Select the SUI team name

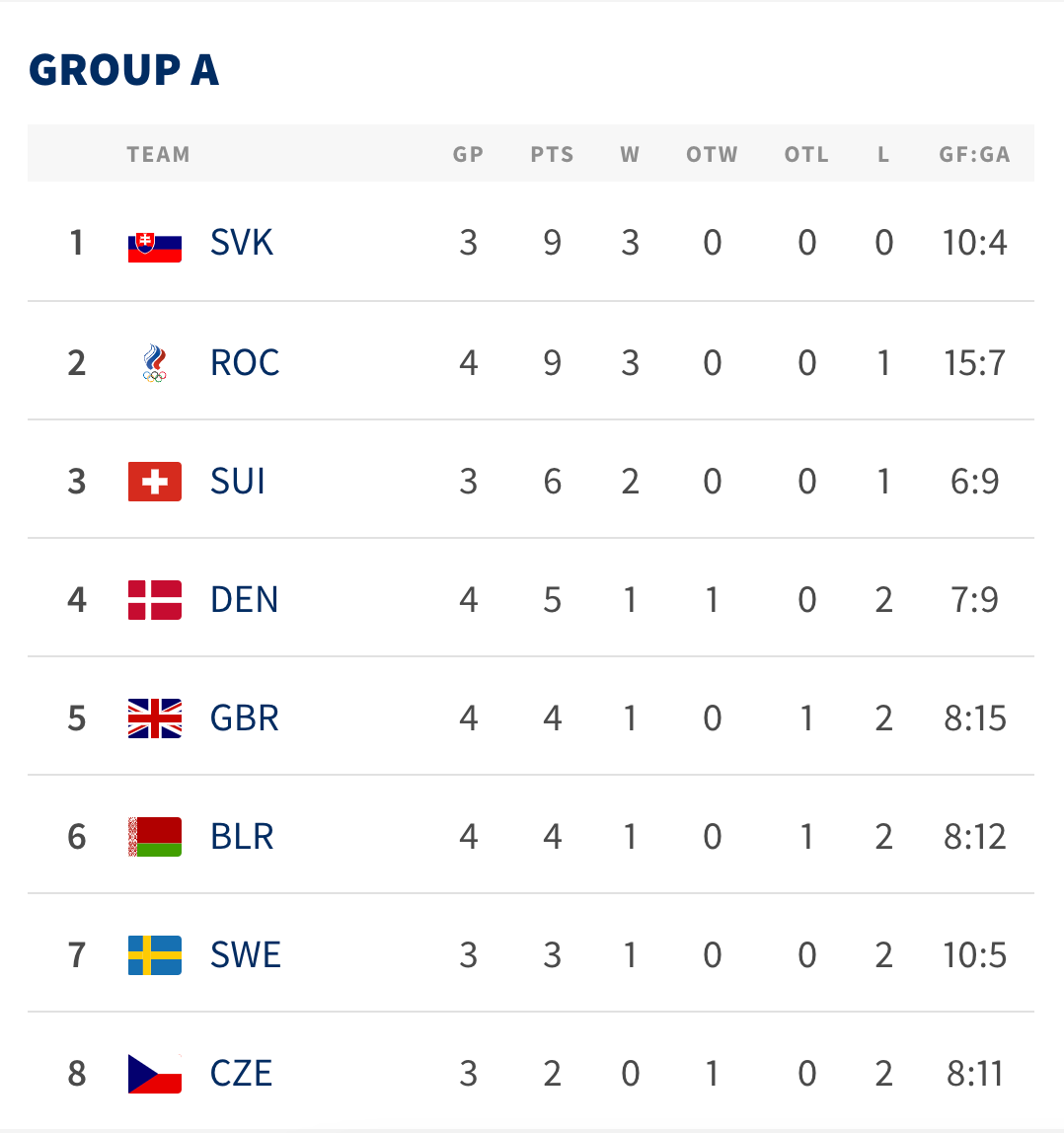[238, 482]
